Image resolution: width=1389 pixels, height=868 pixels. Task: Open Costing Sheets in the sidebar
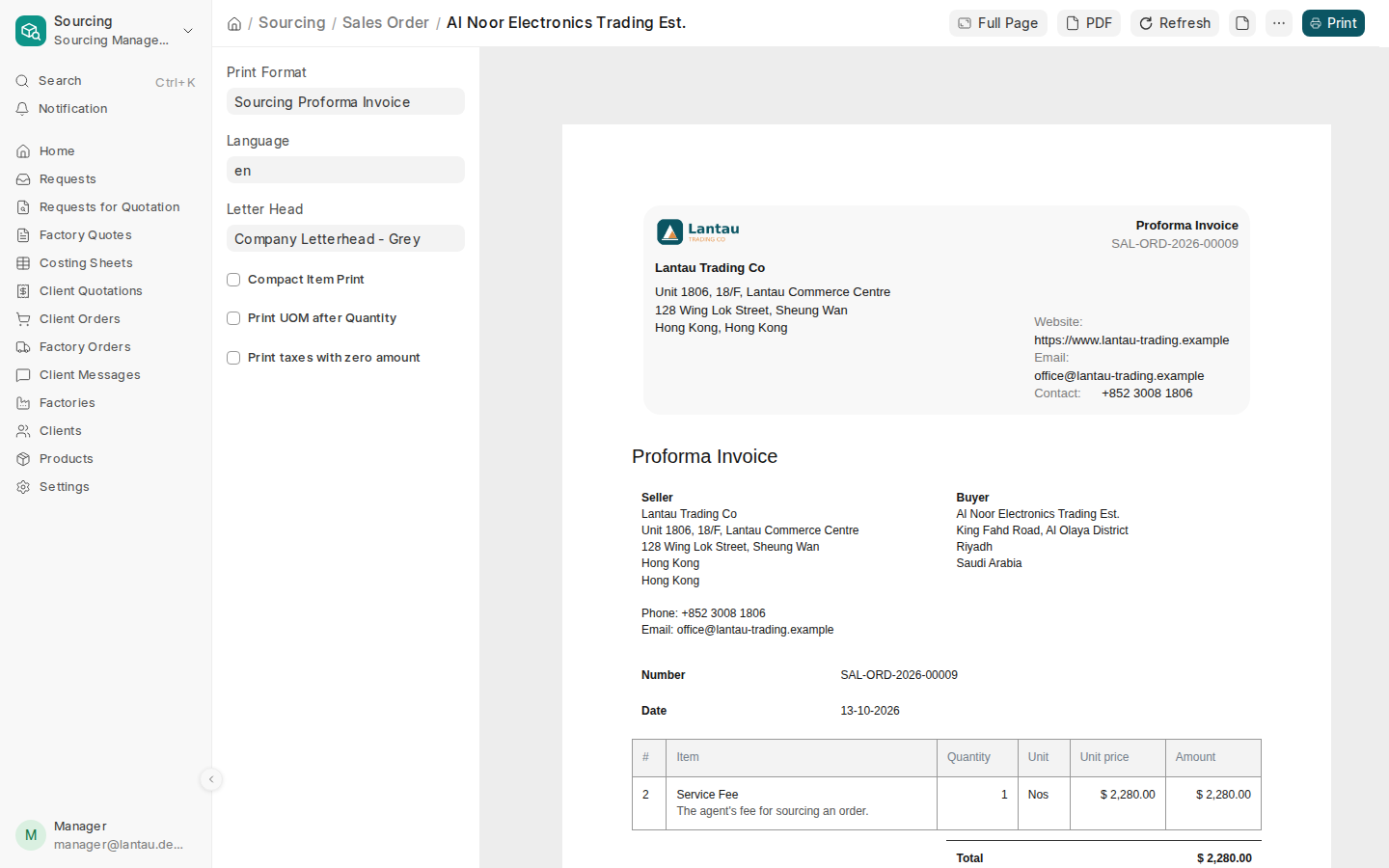click(x=106, y=263)
